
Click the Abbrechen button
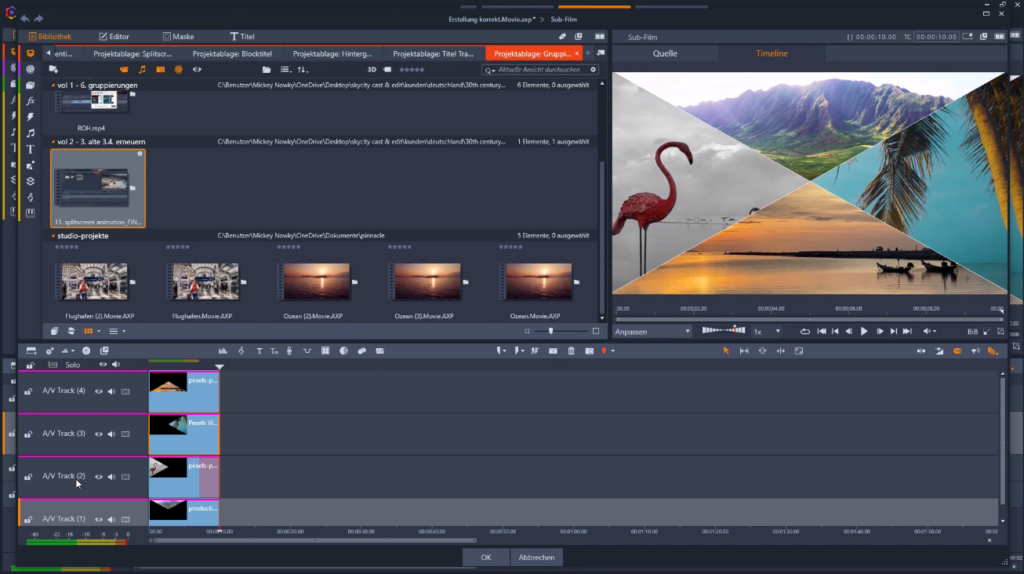tap(536, 557)
